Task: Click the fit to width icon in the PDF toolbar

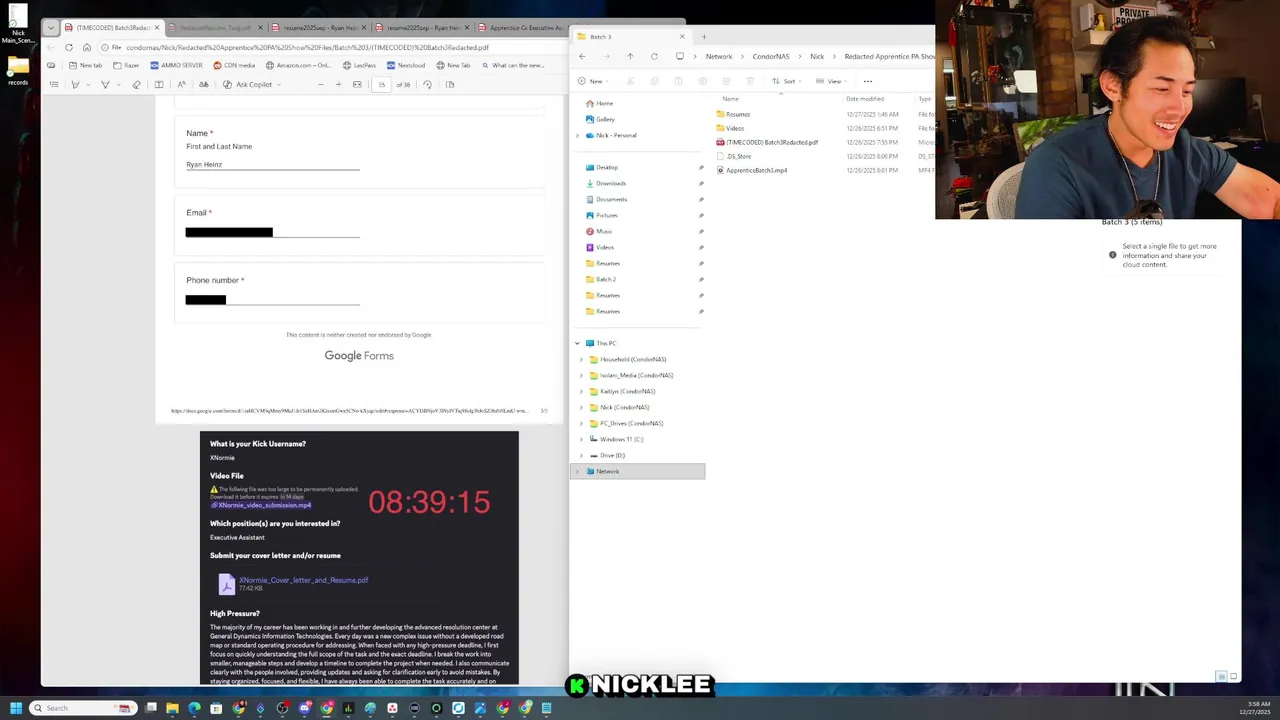Action: click(x=357, y=84)
